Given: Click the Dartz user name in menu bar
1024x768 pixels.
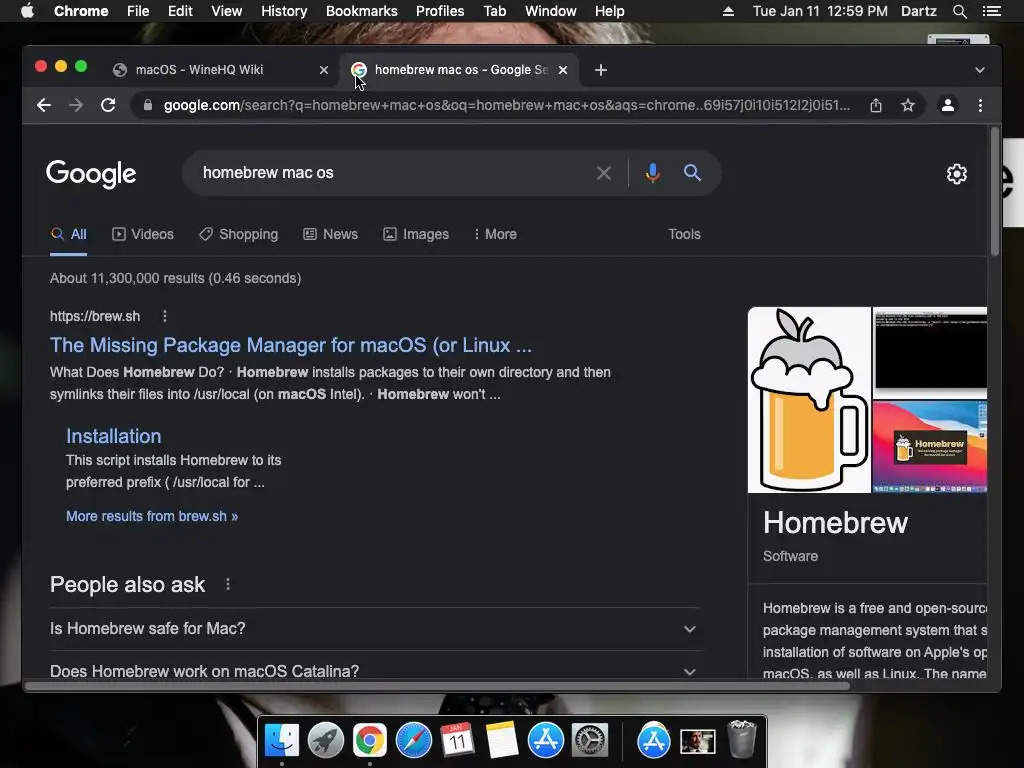Looking at the screenshot, I should [919, 11].
